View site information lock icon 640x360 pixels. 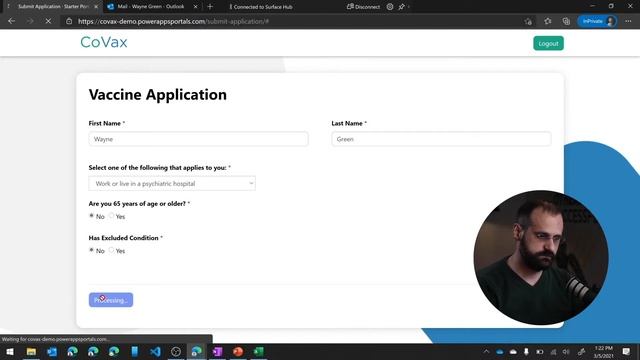[69, 21]
